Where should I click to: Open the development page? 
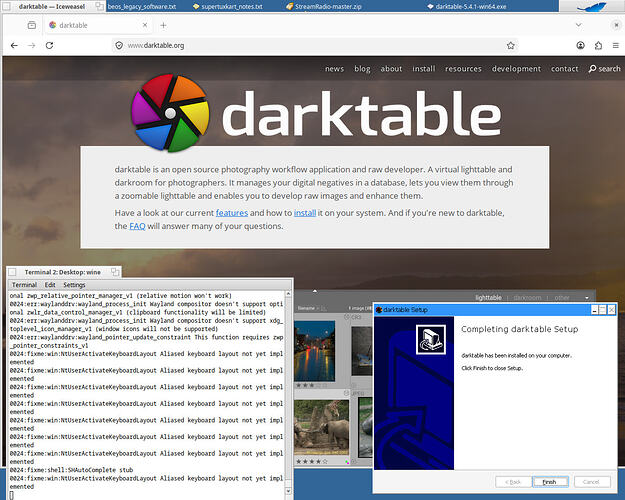516,69
